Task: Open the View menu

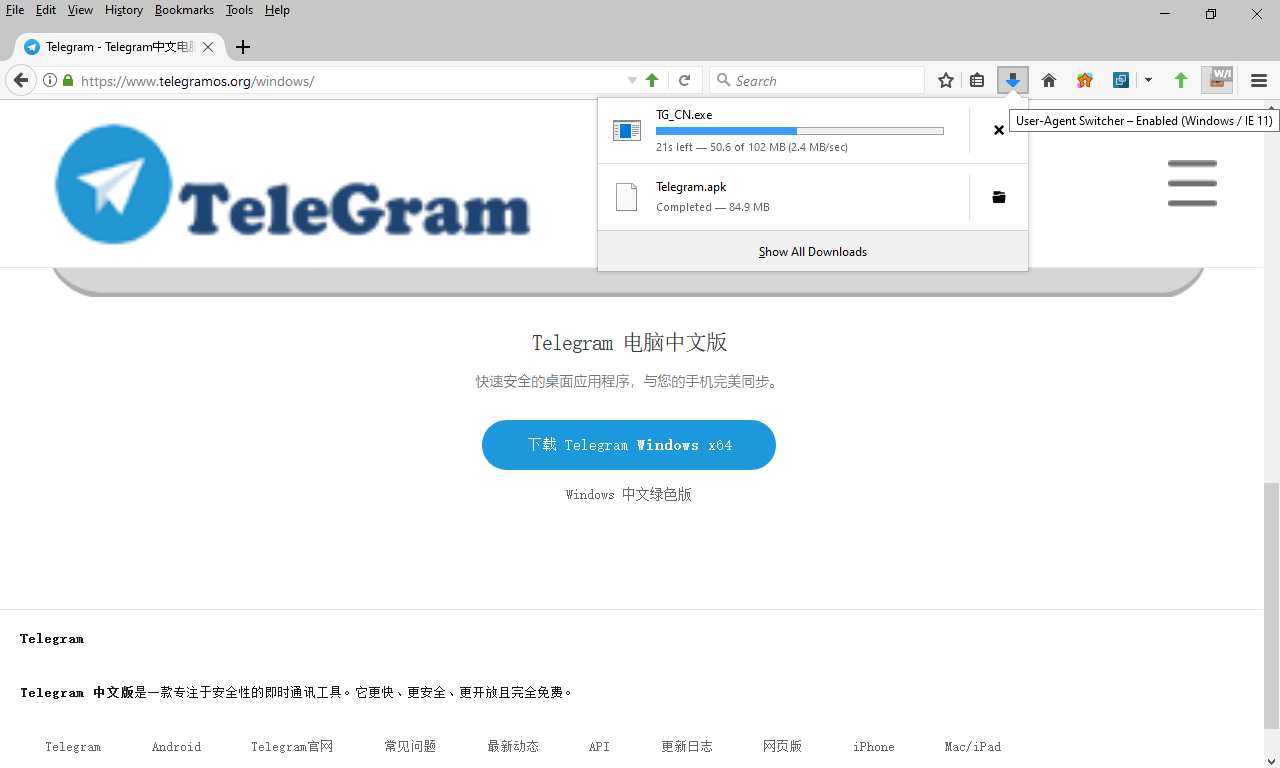Action: tap(80, 10)
